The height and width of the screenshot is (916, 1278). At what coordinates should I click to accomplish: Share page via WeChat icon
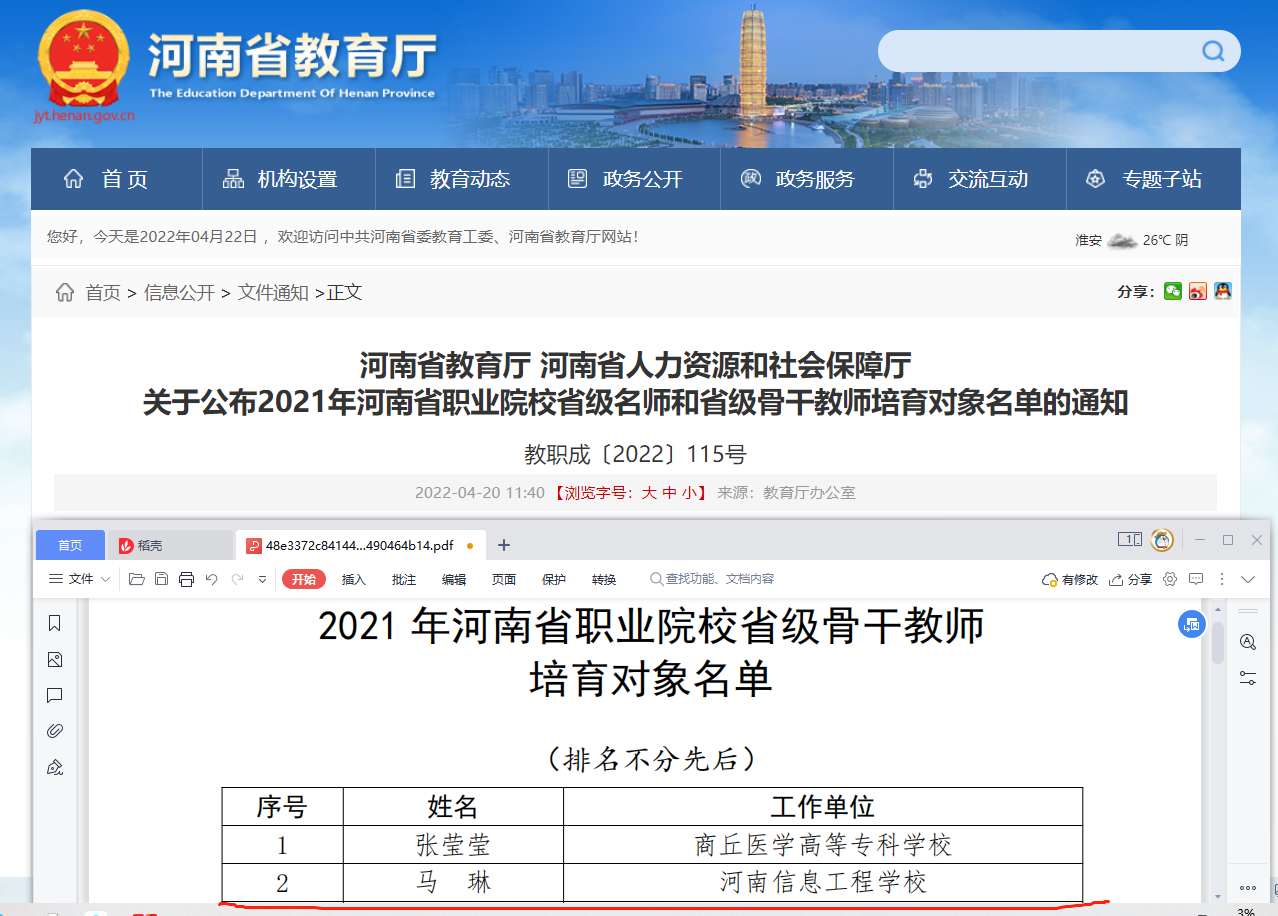click(x=1173, y=291)
